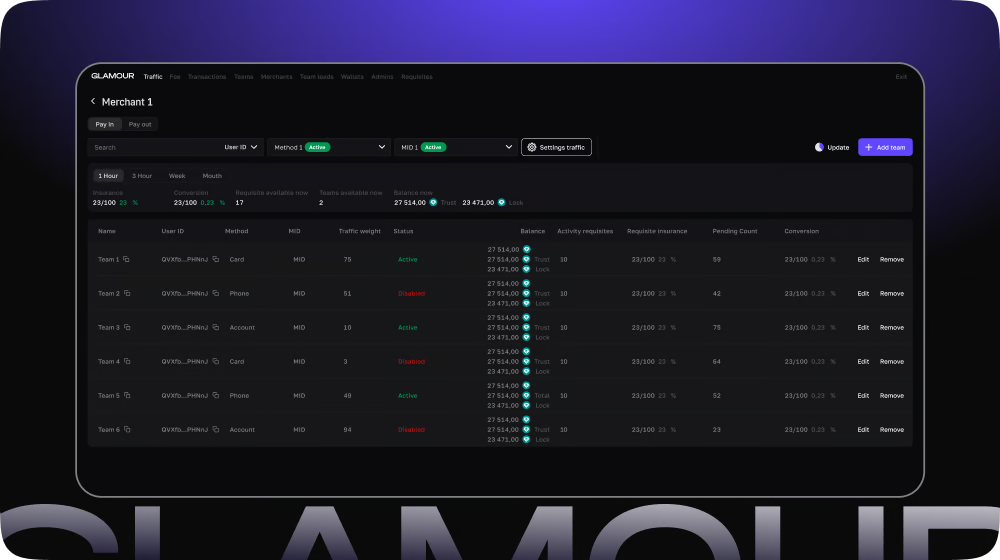Screen dimensions: 1000x560
Task: Copy User ID in Team 5 row
Action: (x=216, y=395)
